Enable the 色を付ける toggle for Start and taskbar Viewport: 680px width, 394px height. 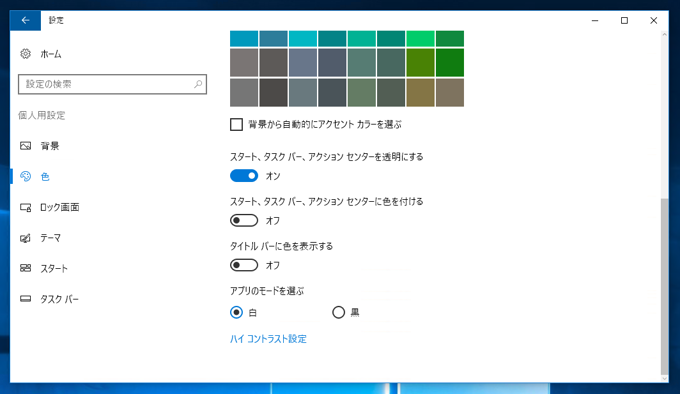244,220
